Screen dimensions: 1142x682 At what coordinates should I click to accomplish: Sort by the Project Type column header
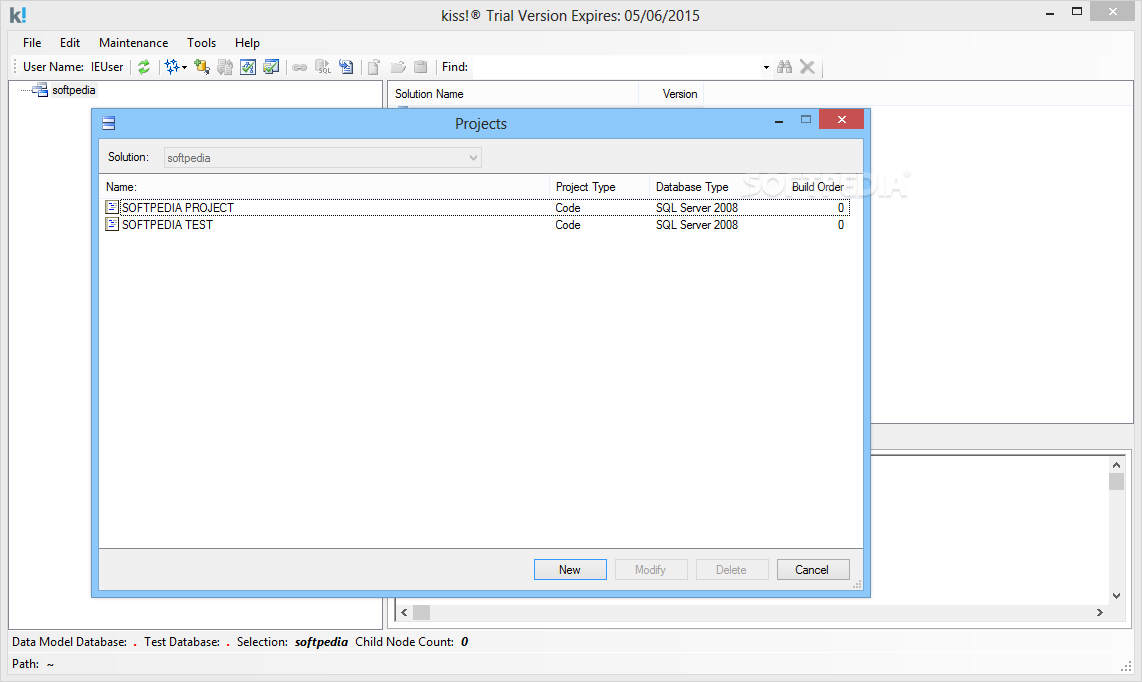[599, 187]
